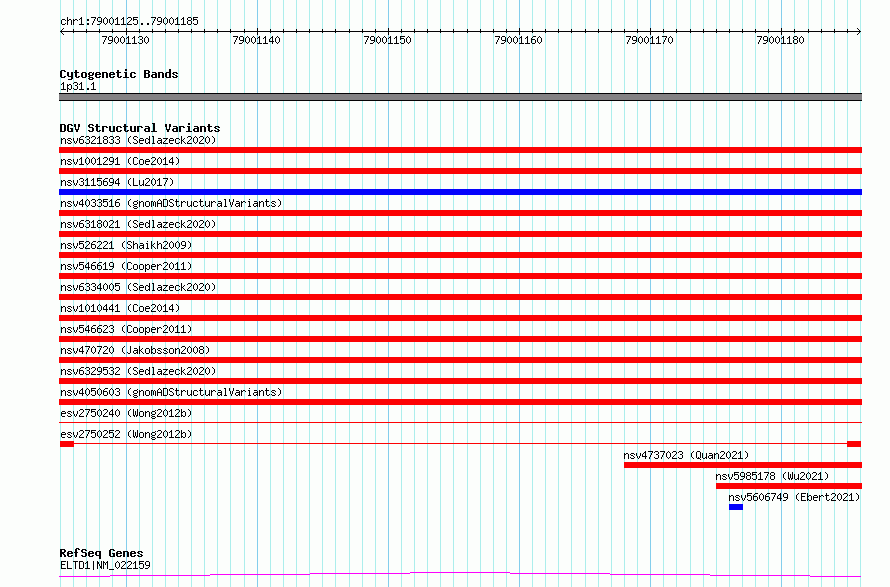Open variant nsv4033516 (gnomADStructuralVariants) label
This screenshot has width=890, height=587.
171,203
